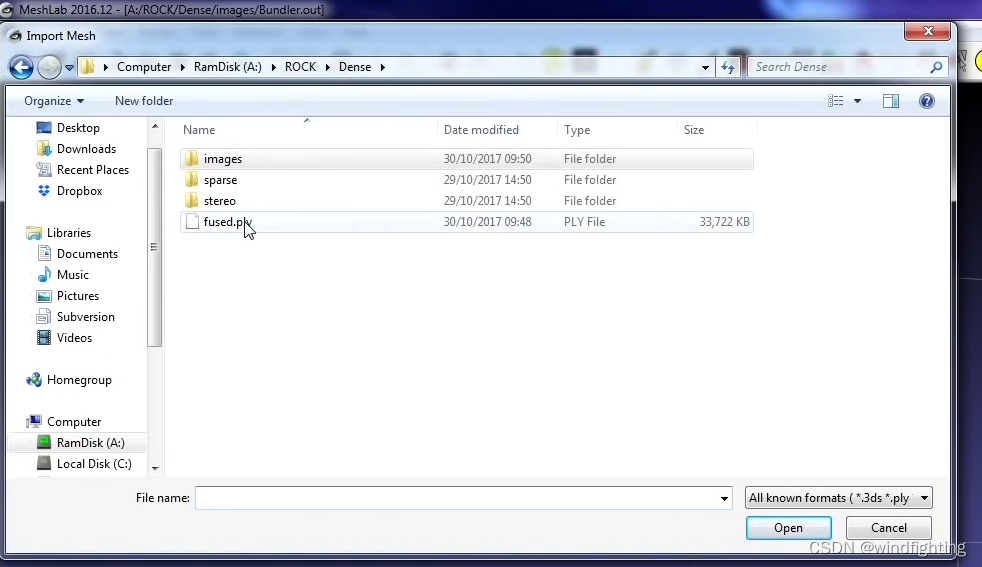Screen dimensions: 982x567
Task: Click the Open button
Action: pos(788,528)
